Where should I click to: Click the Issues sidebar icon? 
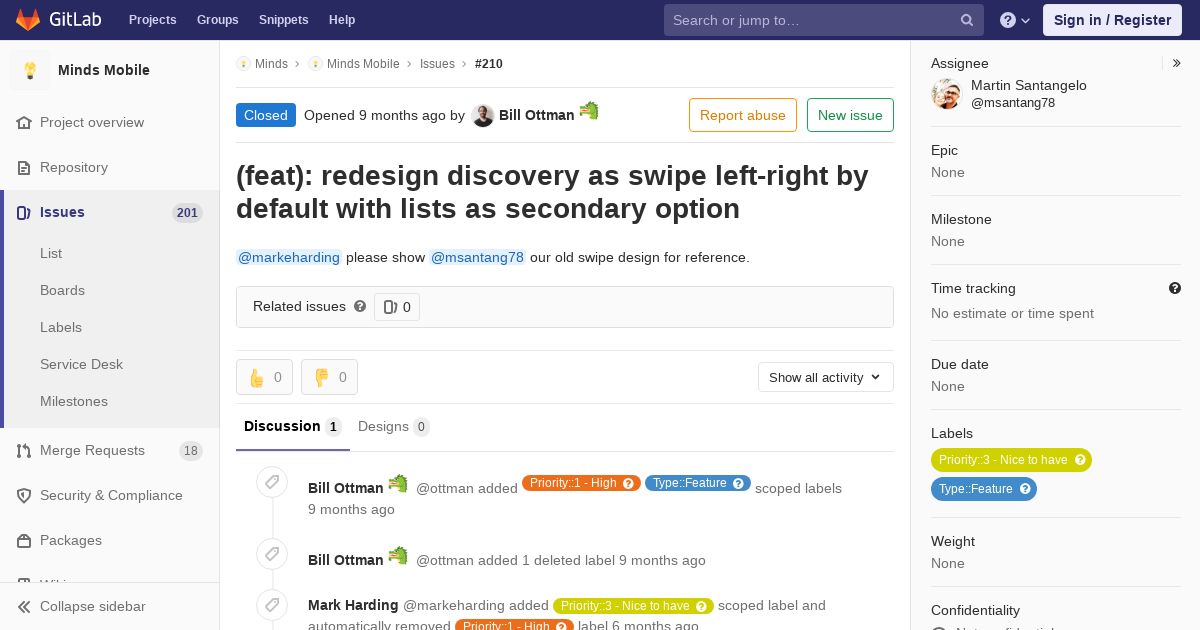[24, 212]
